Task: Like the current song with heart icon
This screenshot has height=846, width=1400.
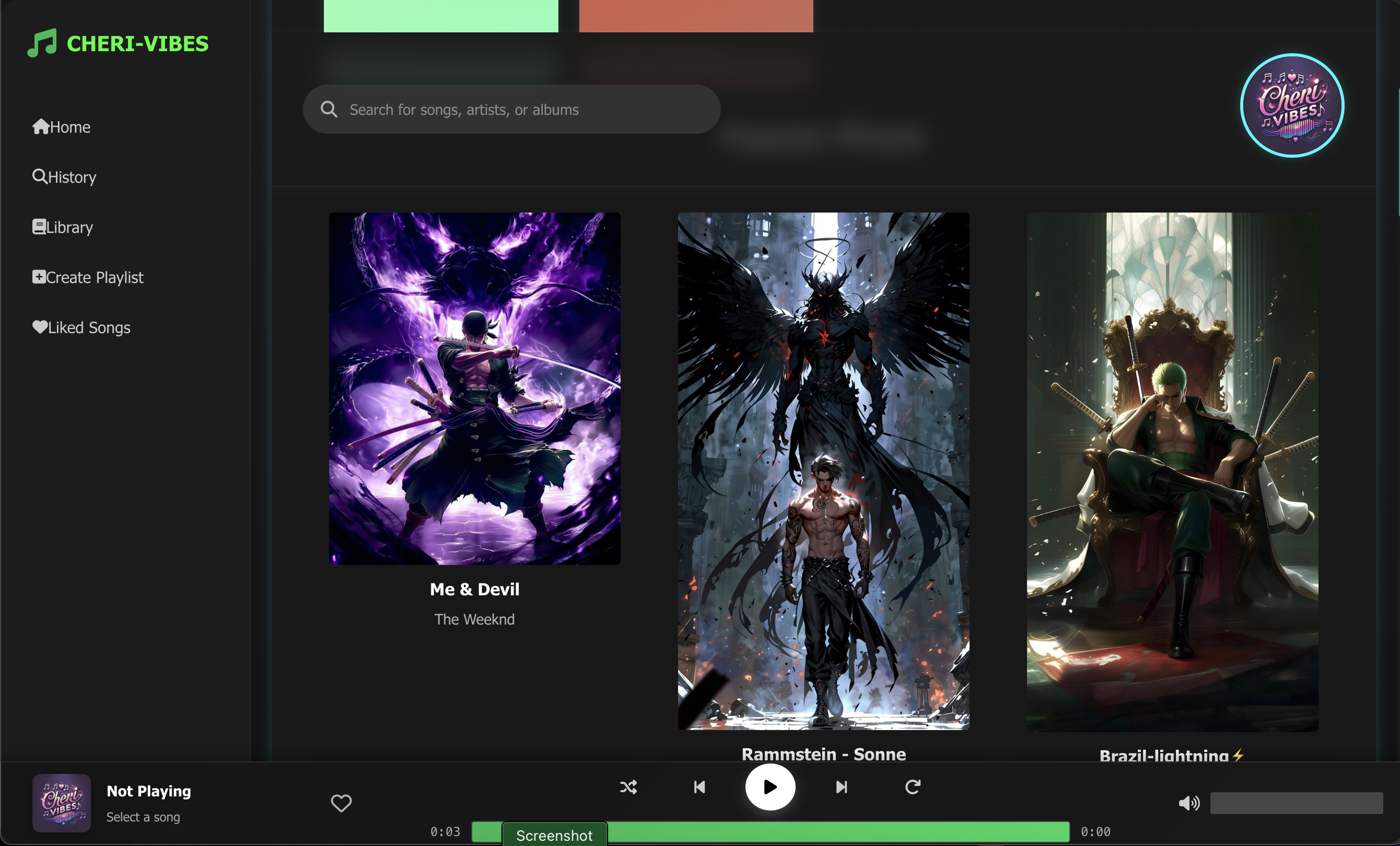Action: click(341, 803)
